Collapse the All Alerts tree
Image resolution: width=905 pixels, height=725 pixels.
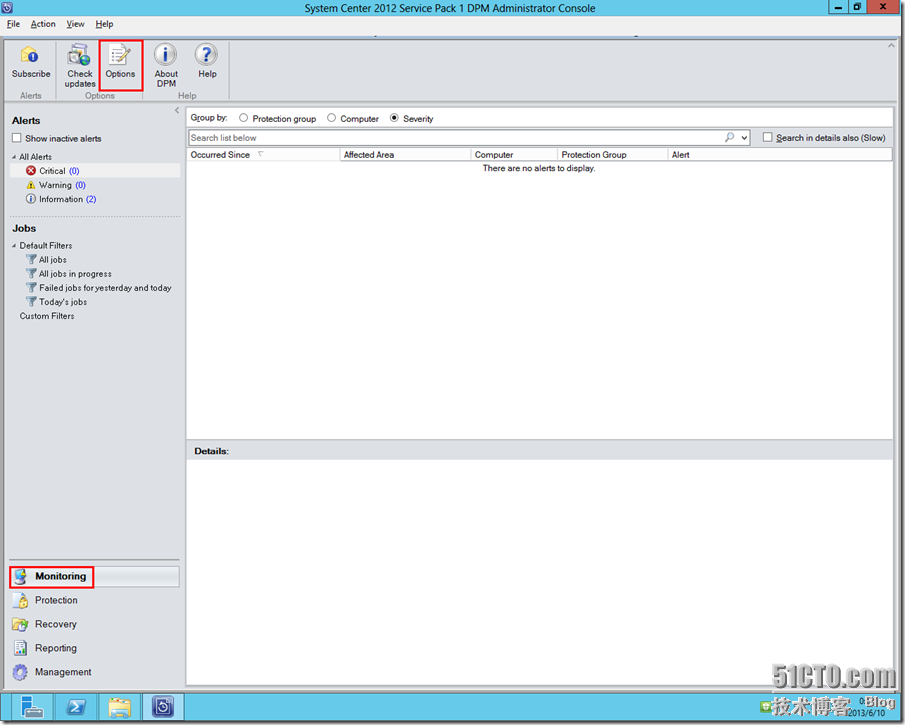click(14, 157)
